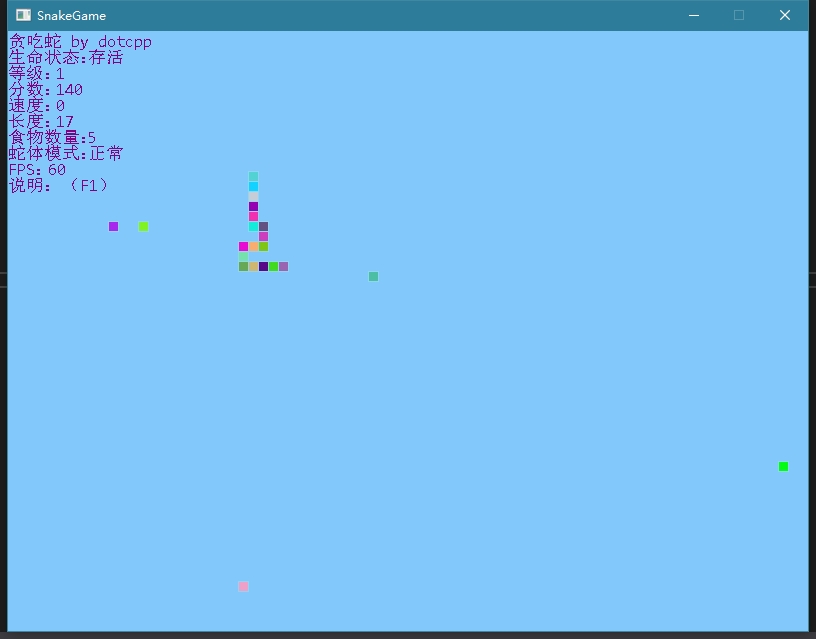
Task: Click the '贪吃蛇 by dotcpp' heading text
Action: pyautogui.click(x=80, y=42)
